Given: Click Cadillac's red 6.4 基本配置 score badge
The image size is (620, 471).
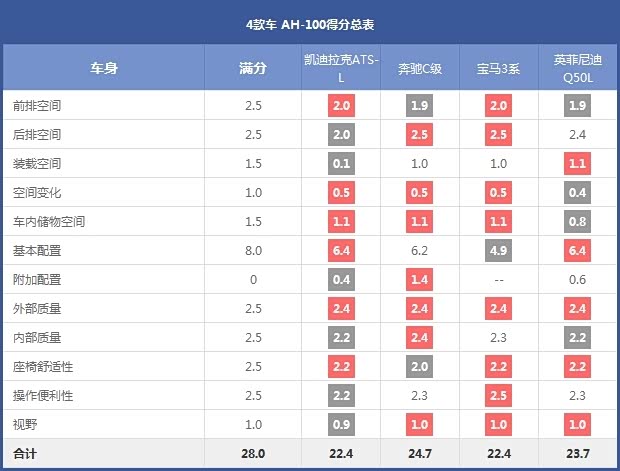Looking at the screenshot, I should 341,251.
